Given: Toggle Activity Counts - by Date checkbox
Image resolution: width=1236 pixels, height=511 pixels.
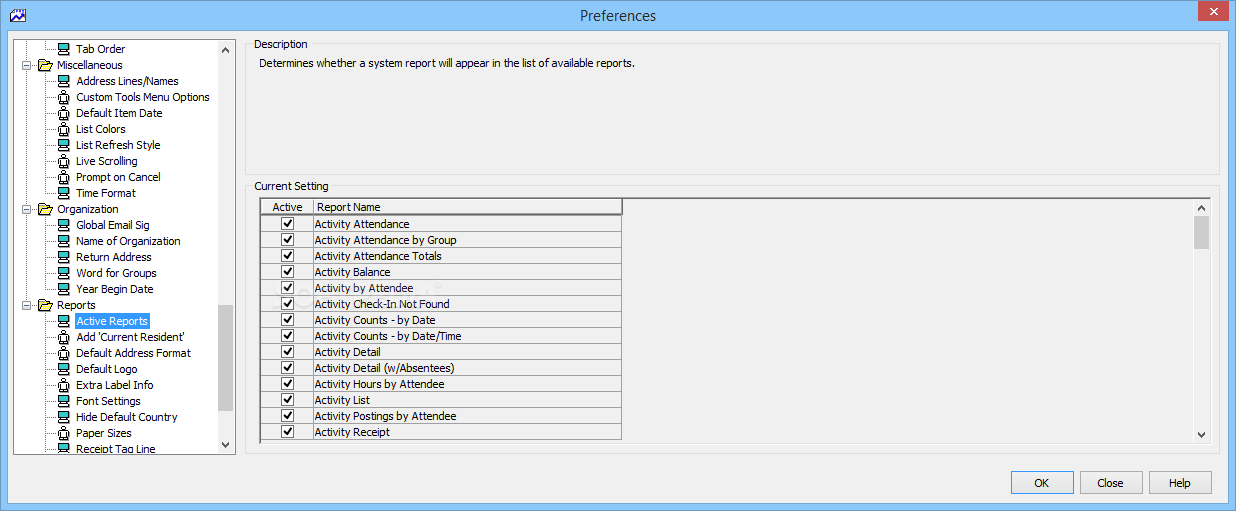Looking at the screenshot, I should [288, 320].
